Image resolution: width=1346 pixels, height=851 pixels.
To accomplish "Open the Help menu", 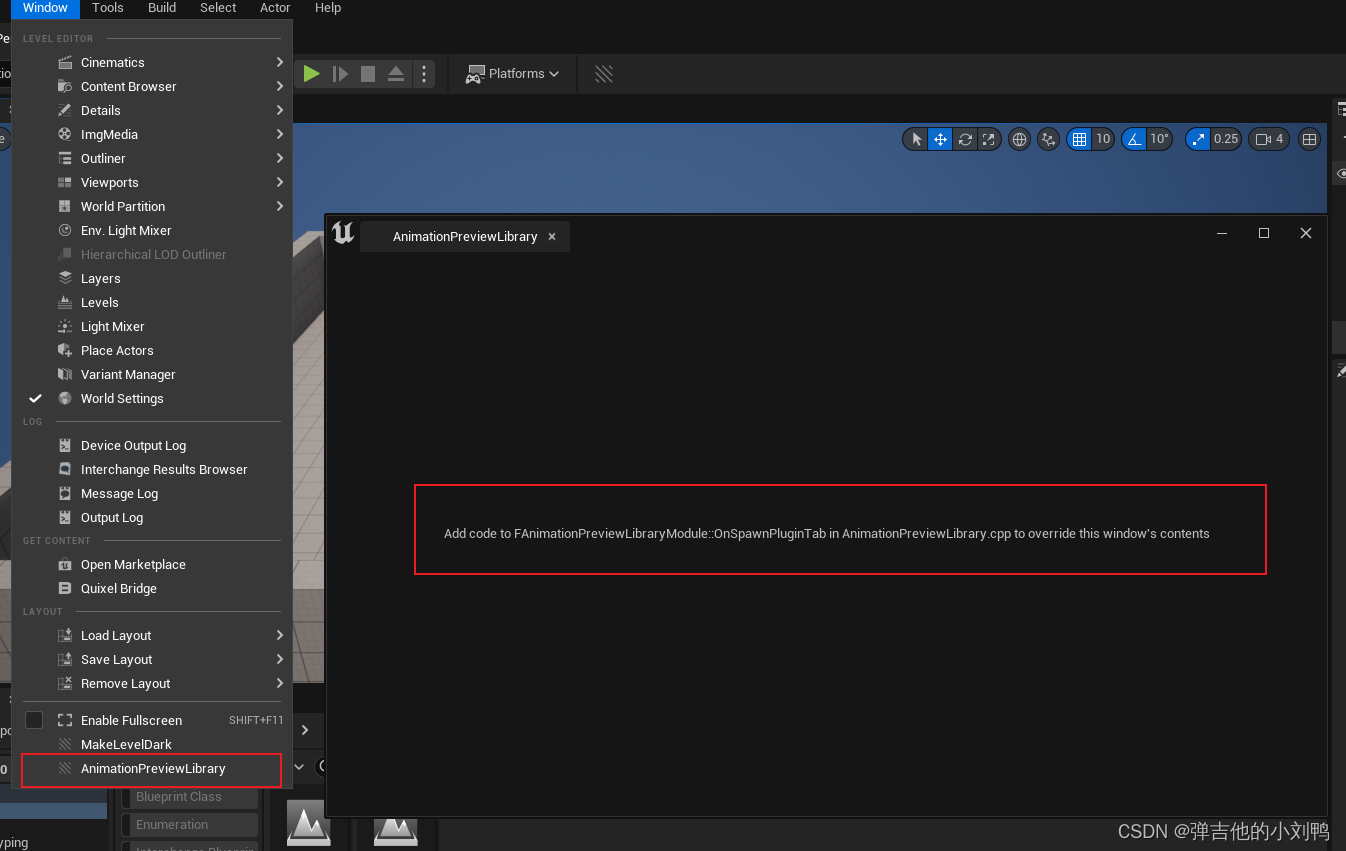I will pyautogui.click(x=328, y=8).
